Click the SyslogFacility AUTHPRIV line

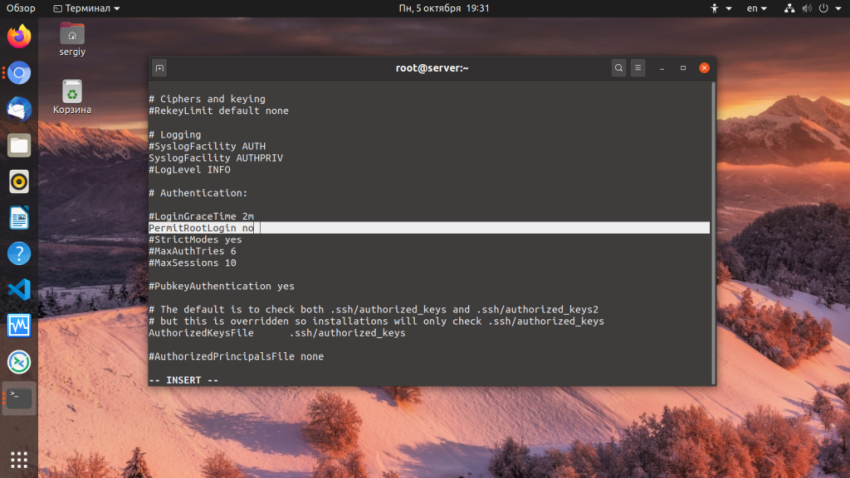pos(216,158)
